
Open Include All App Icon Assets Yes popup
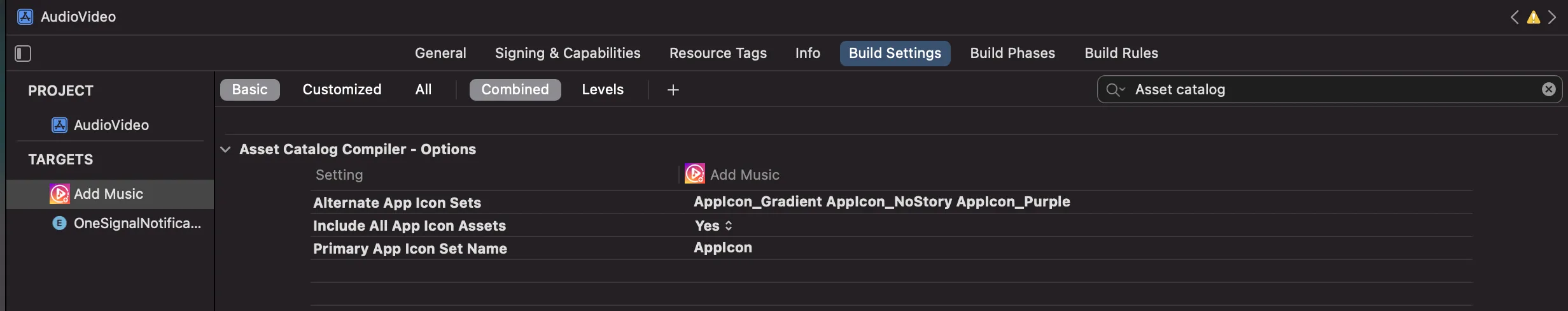point(714,226)
